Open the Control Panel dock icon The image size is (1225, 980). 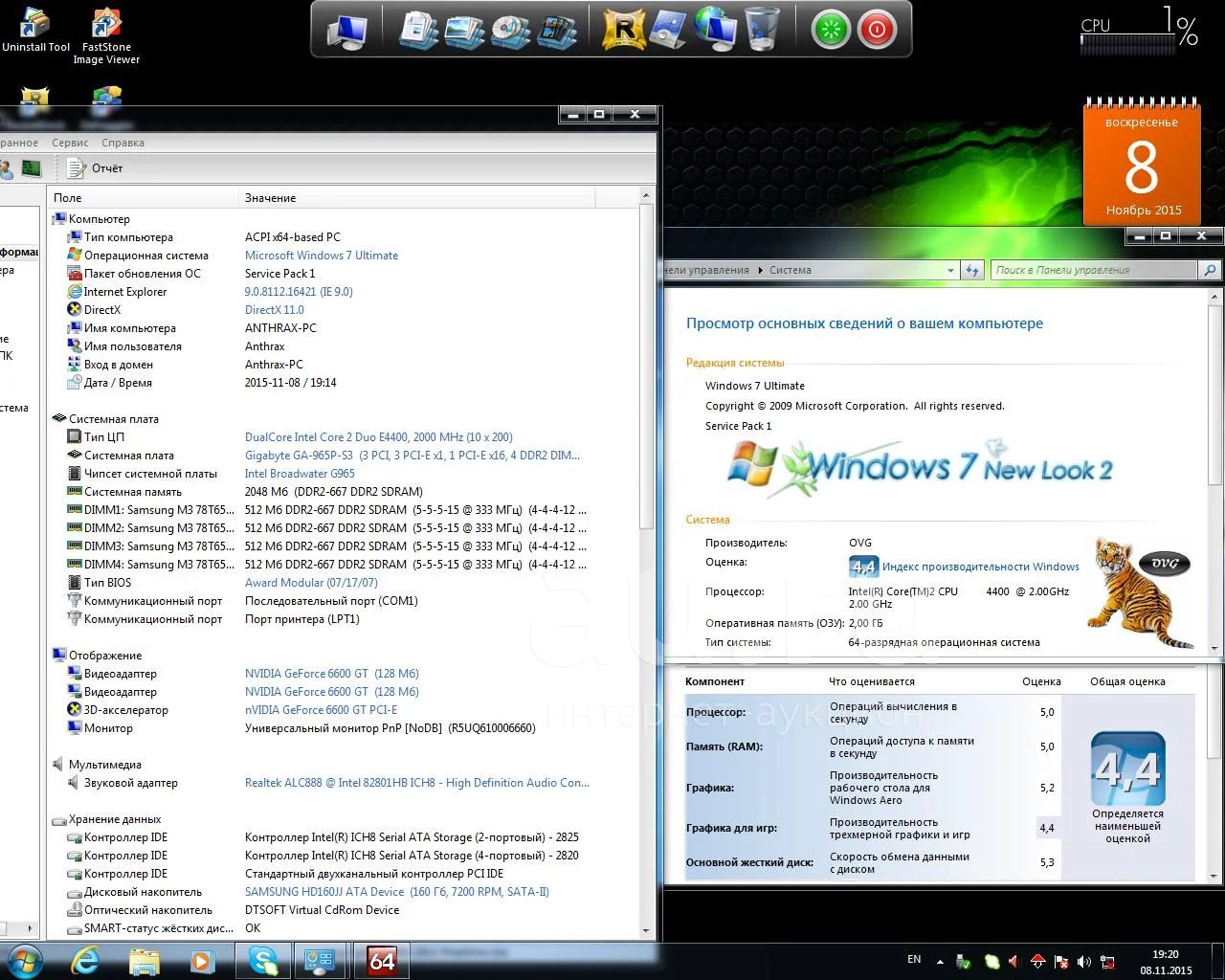668,30
